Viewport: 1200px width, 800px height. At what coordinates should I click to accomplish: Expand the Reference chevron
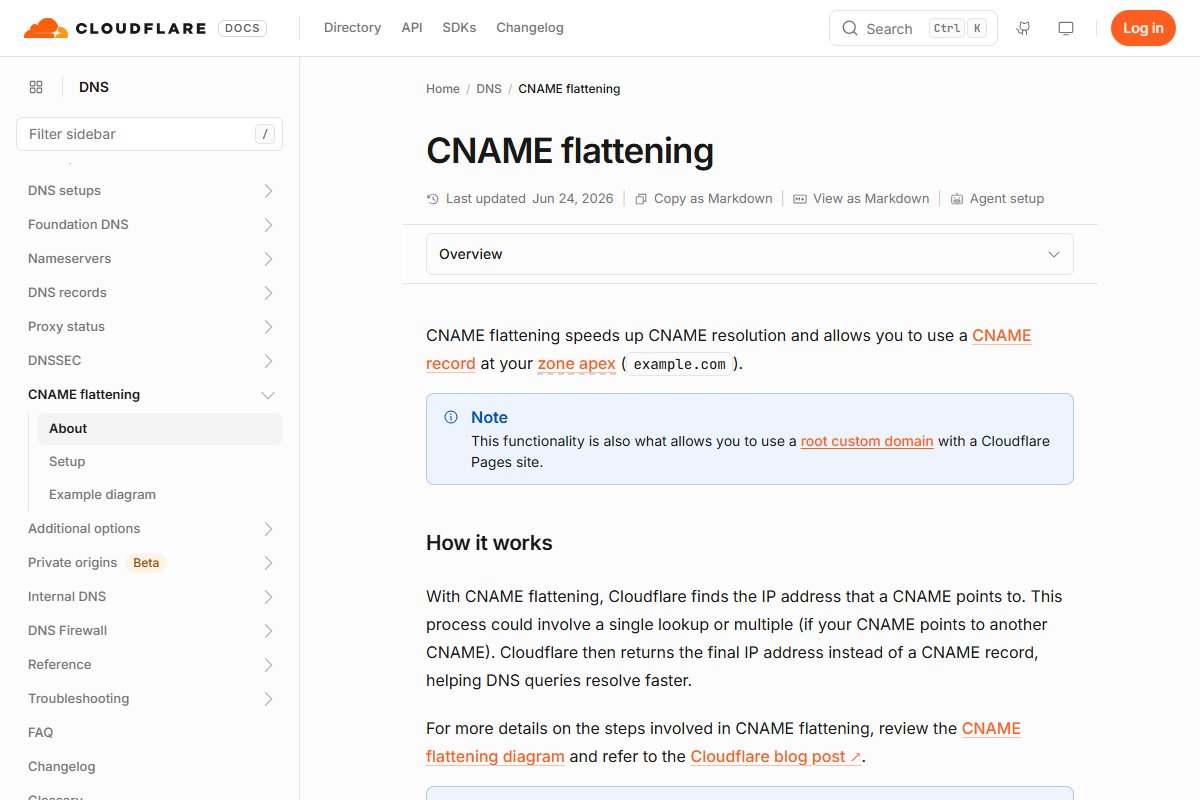pos(268,664)
